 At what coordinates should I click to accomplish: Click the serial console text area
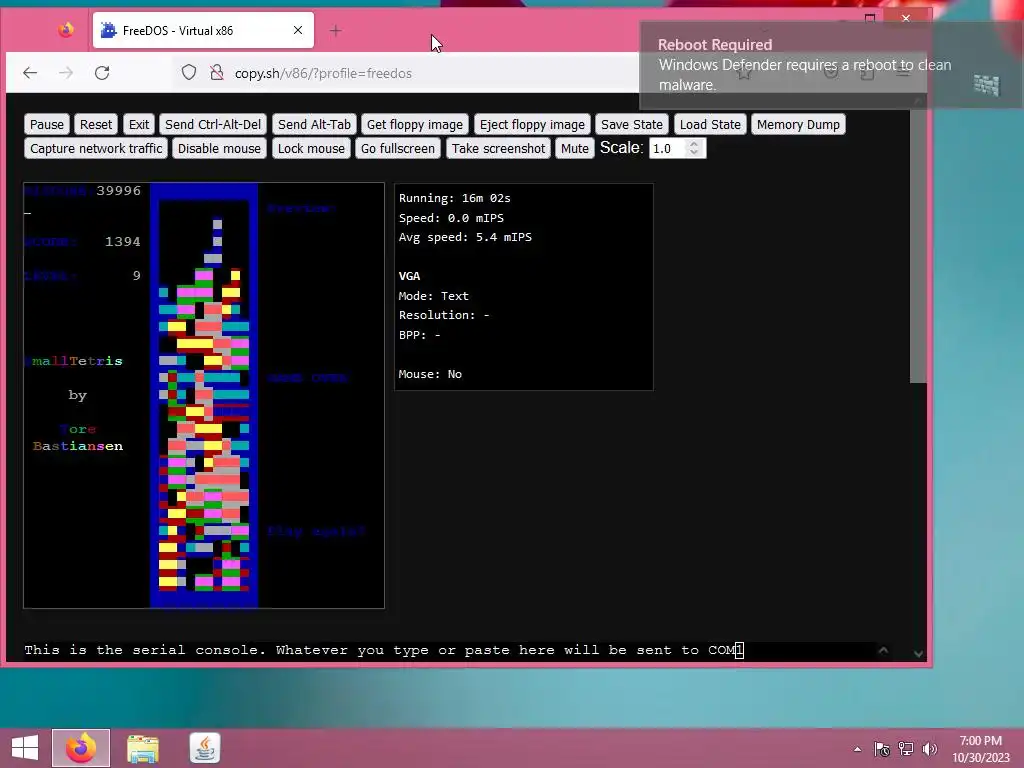[x=449, y=650]
